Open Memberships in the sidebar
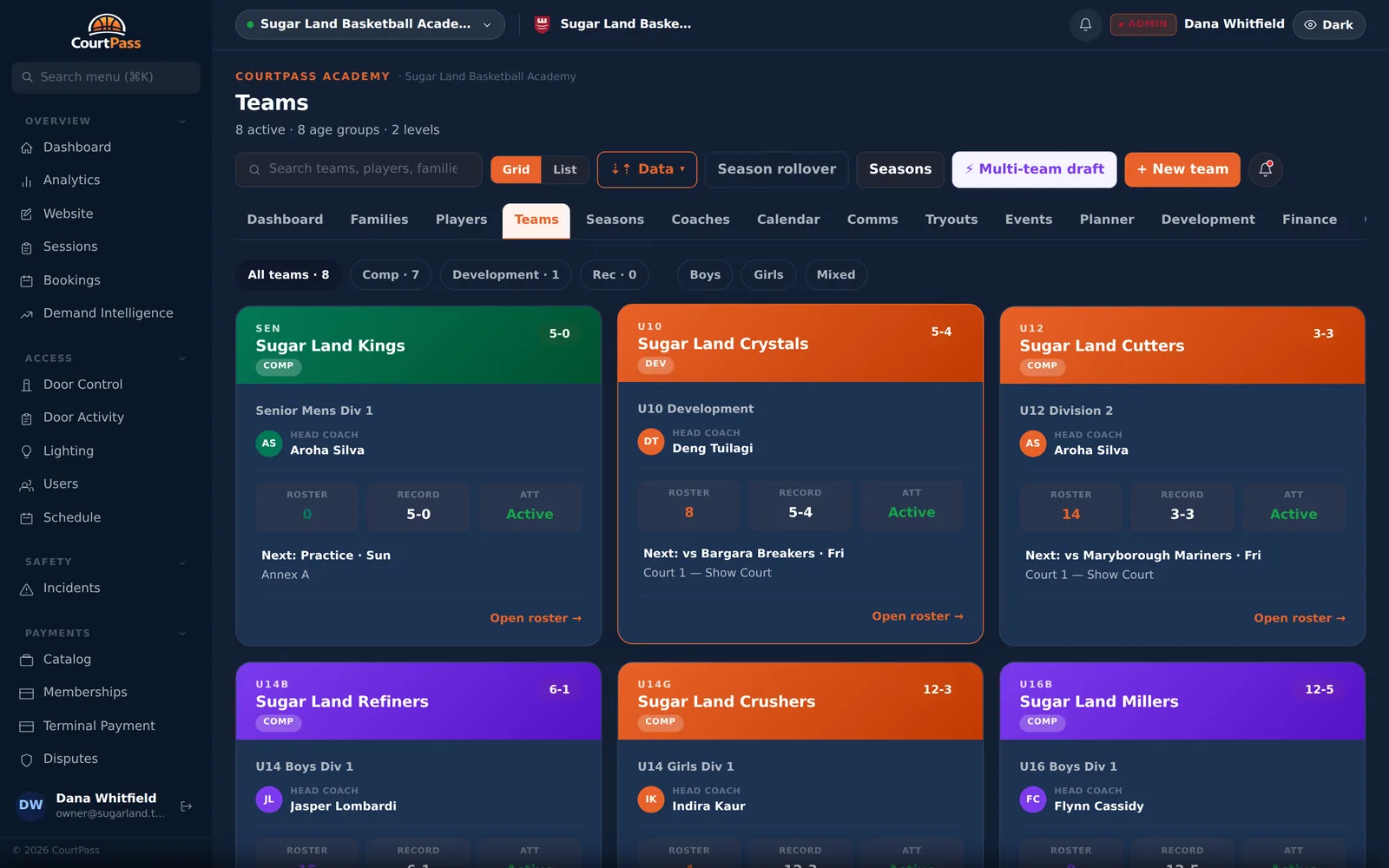 [85, 693]
